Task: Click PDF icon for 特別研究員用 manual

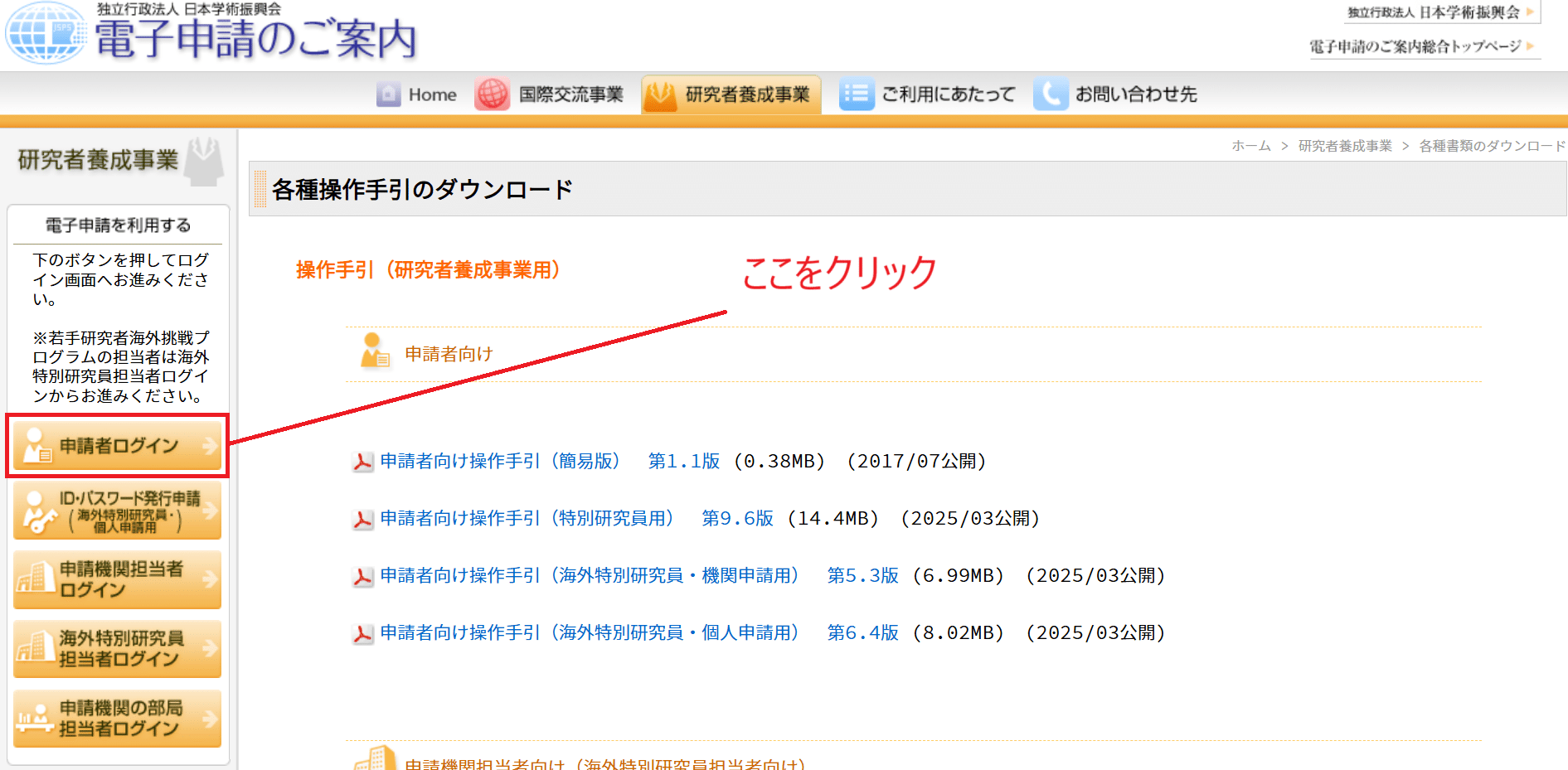Action: (362, 520)
